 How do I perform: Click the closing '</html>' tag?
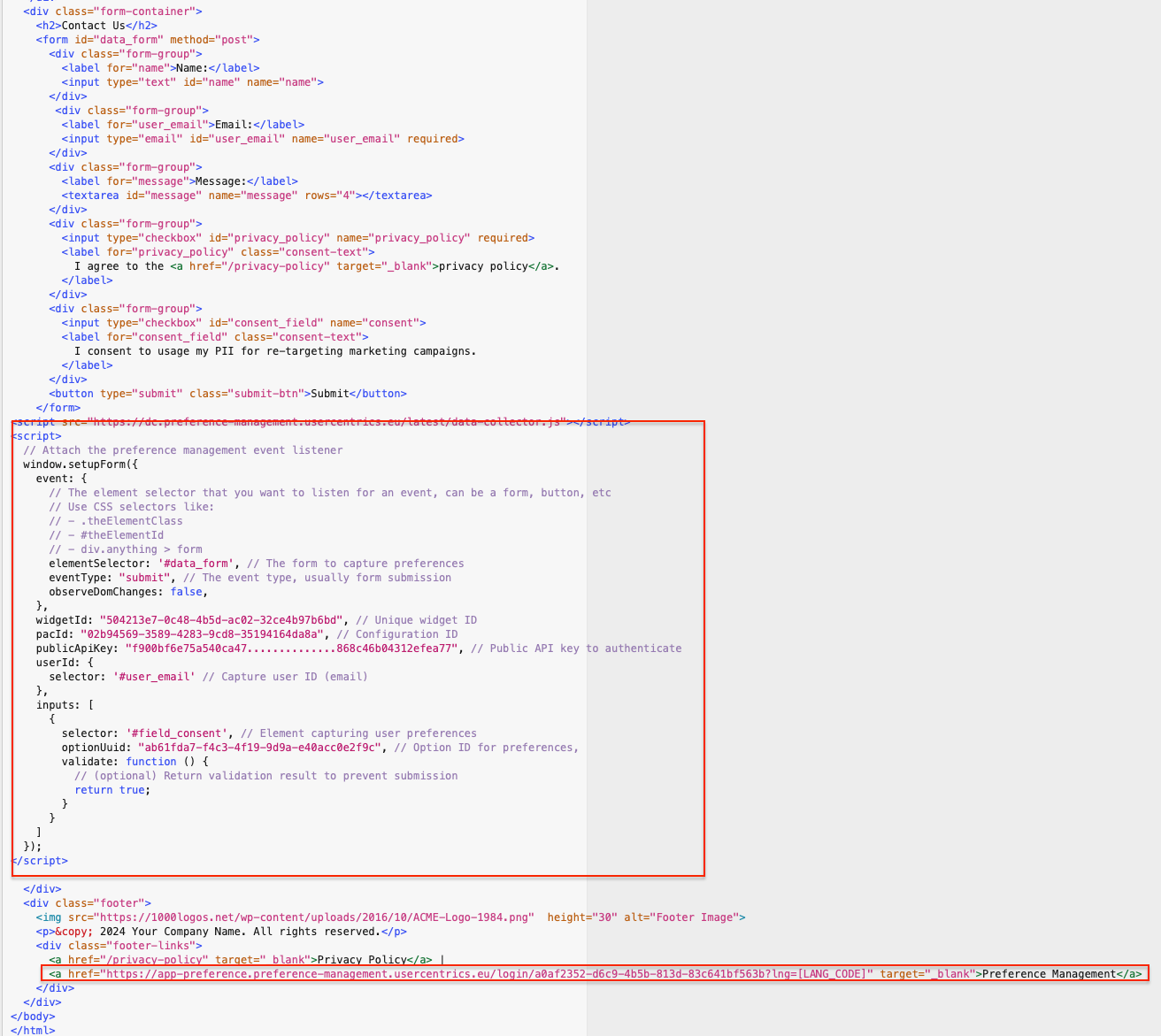(33, 1031)
